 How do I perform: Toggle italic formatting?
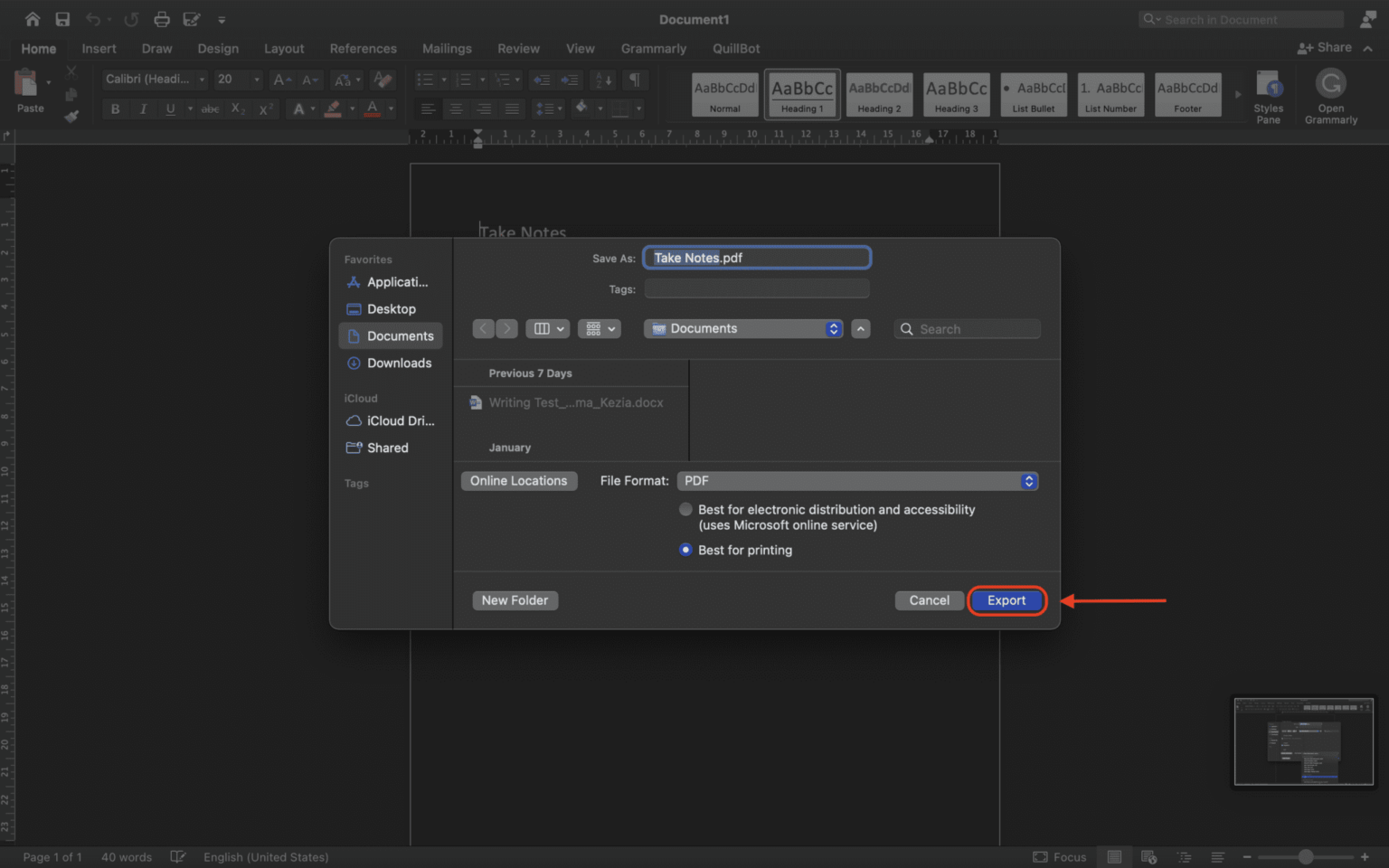pos(143,108)
